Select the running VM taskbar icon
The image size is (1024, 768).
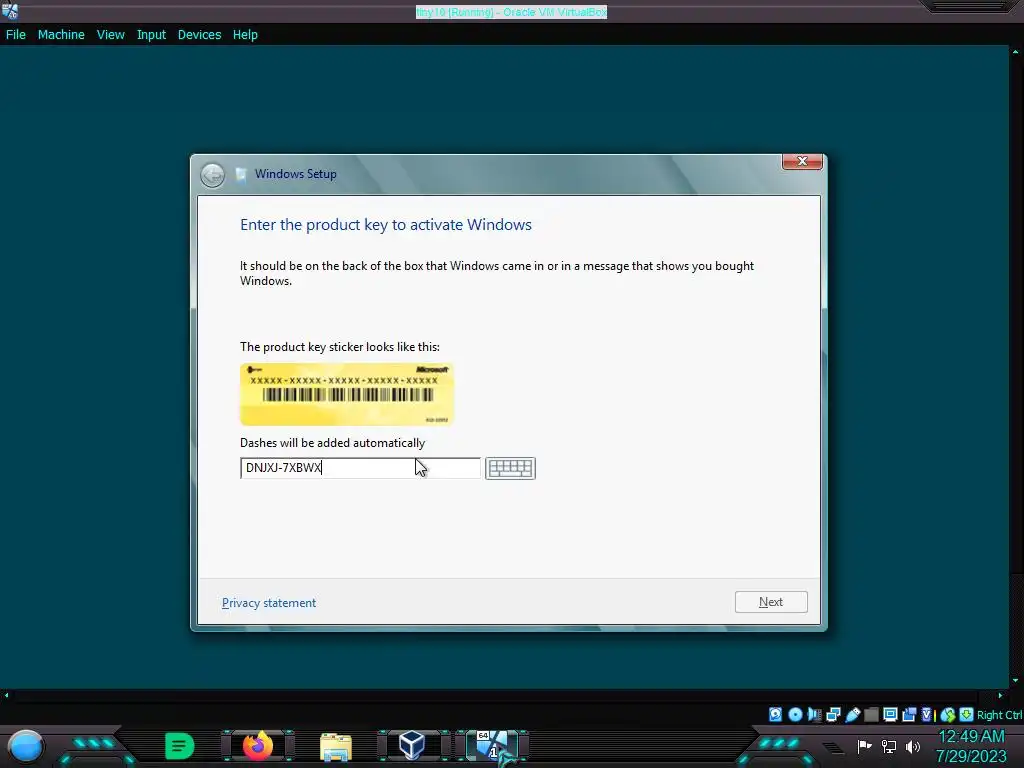pyautogui.click(x=491, y=746)
